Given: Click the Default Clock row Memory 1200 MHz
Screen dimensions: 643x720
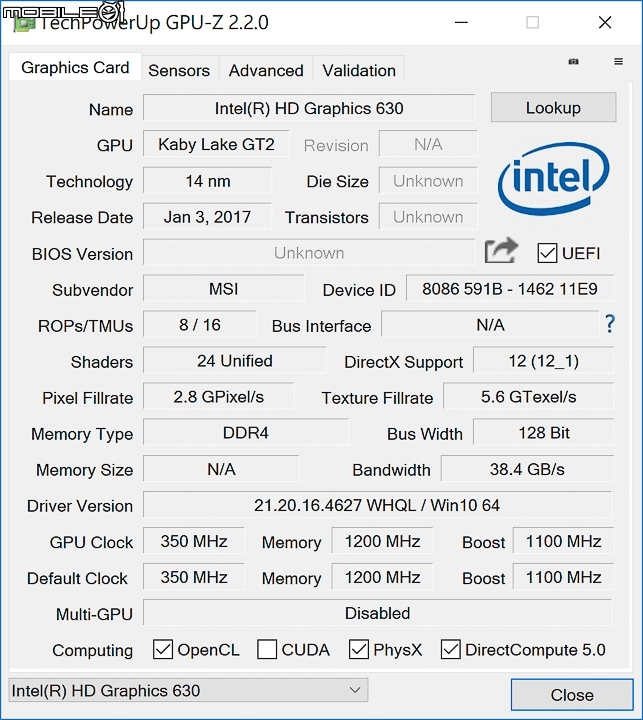Looking at the screenshot, I should pos(382,577).
